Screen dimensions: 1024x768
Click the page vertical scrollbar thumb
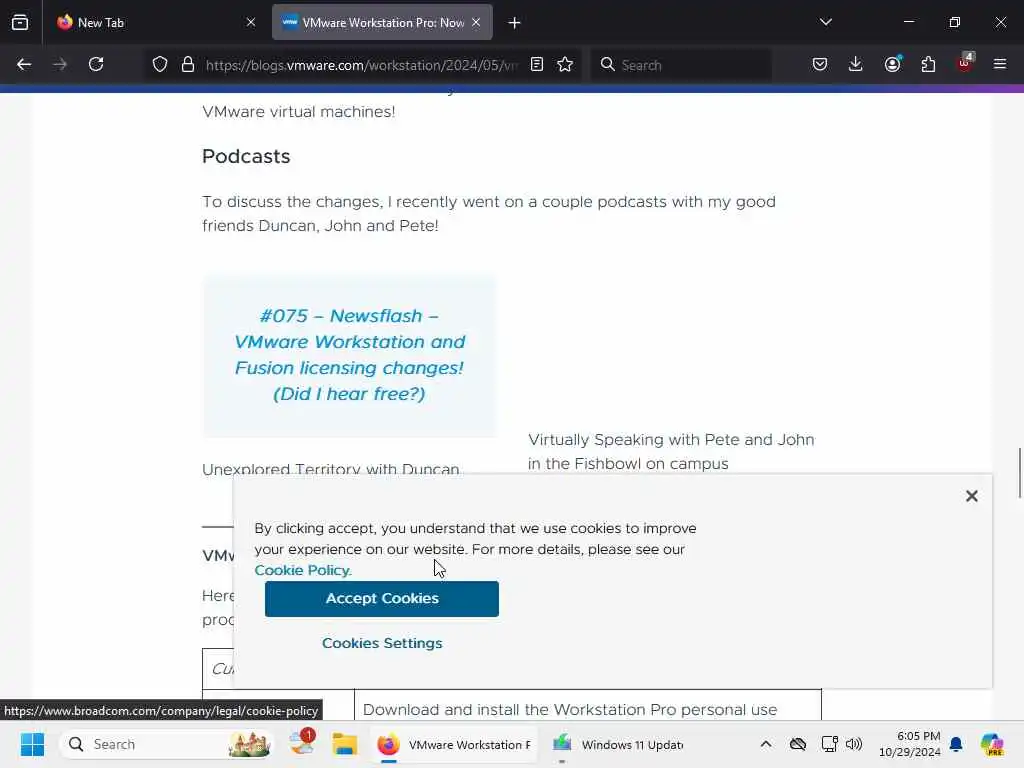(x=1019, y=473)
